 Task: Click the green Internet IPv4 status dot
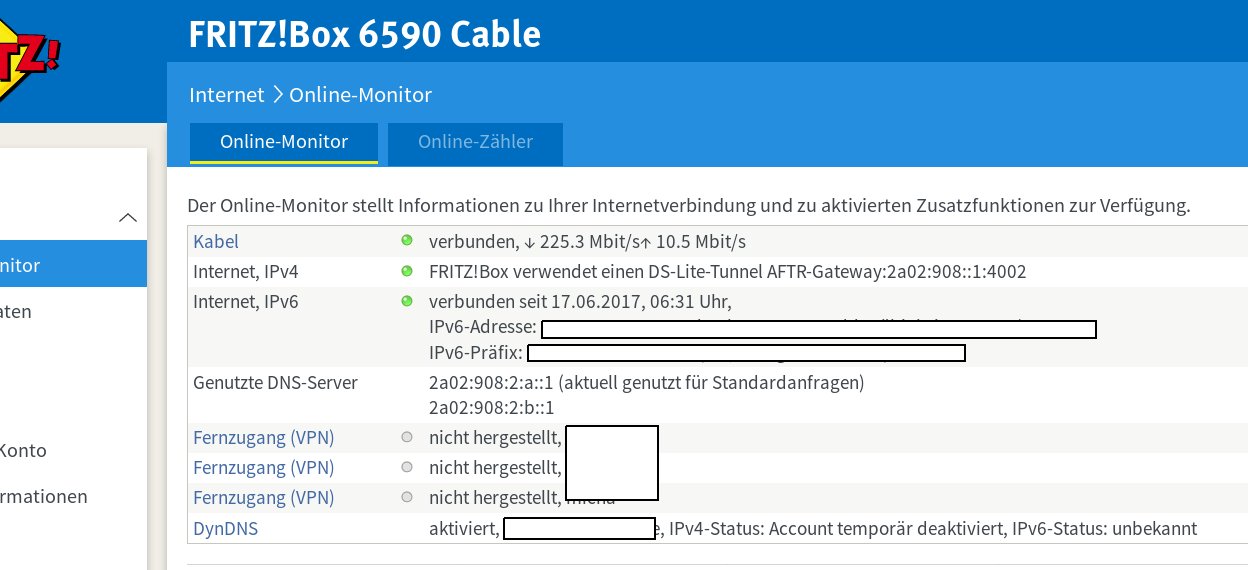click(x=406, y=271)
